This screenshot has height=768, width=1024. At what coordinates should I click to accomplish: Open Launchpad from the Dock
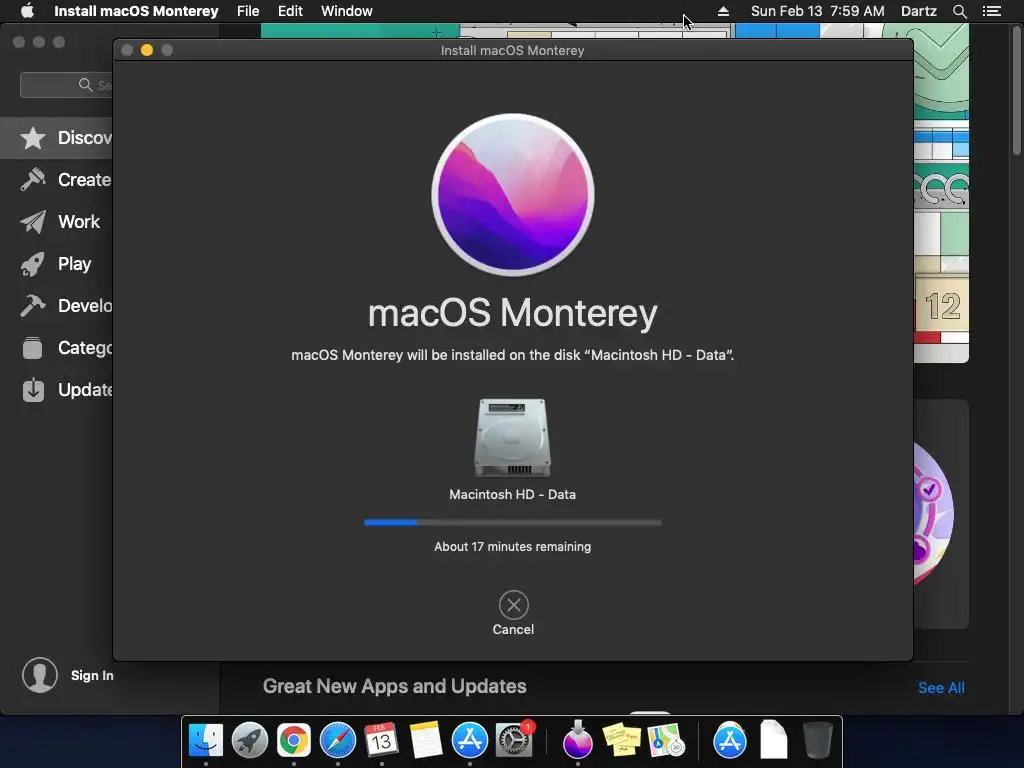[249, 741]
